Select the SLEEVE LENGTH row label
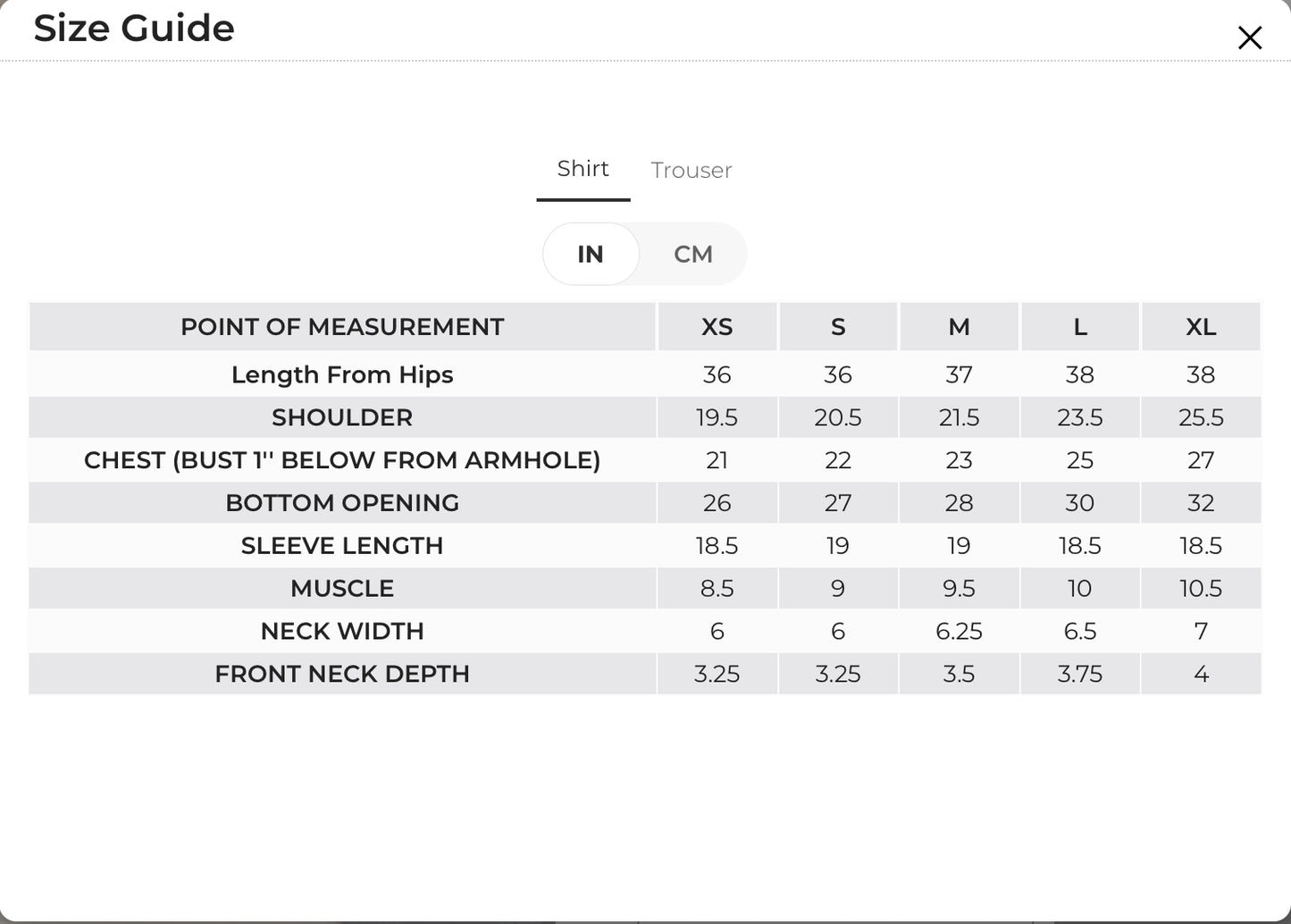 342,546
